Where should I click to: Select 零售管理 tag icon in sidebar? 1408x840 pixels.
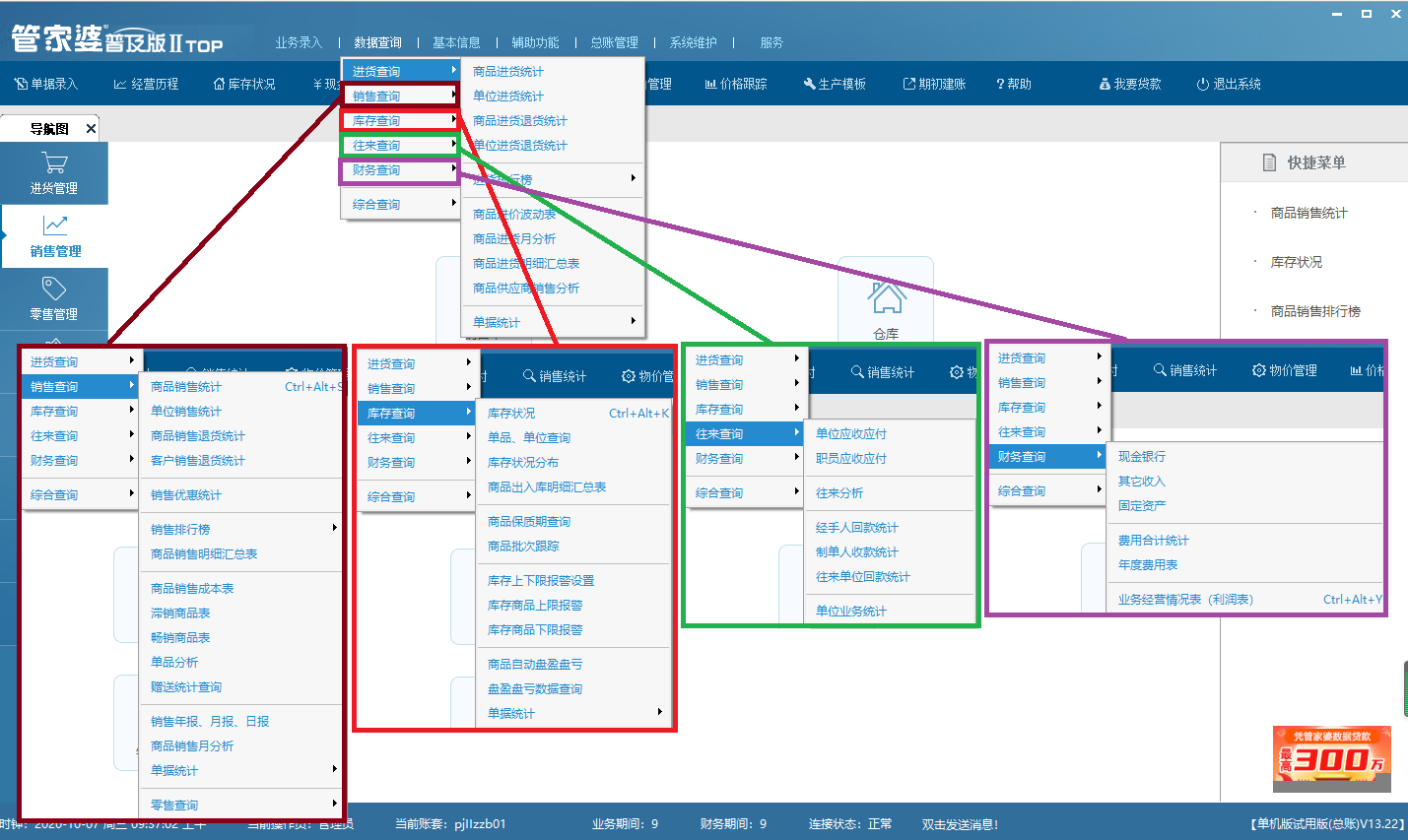coord(54,299)
